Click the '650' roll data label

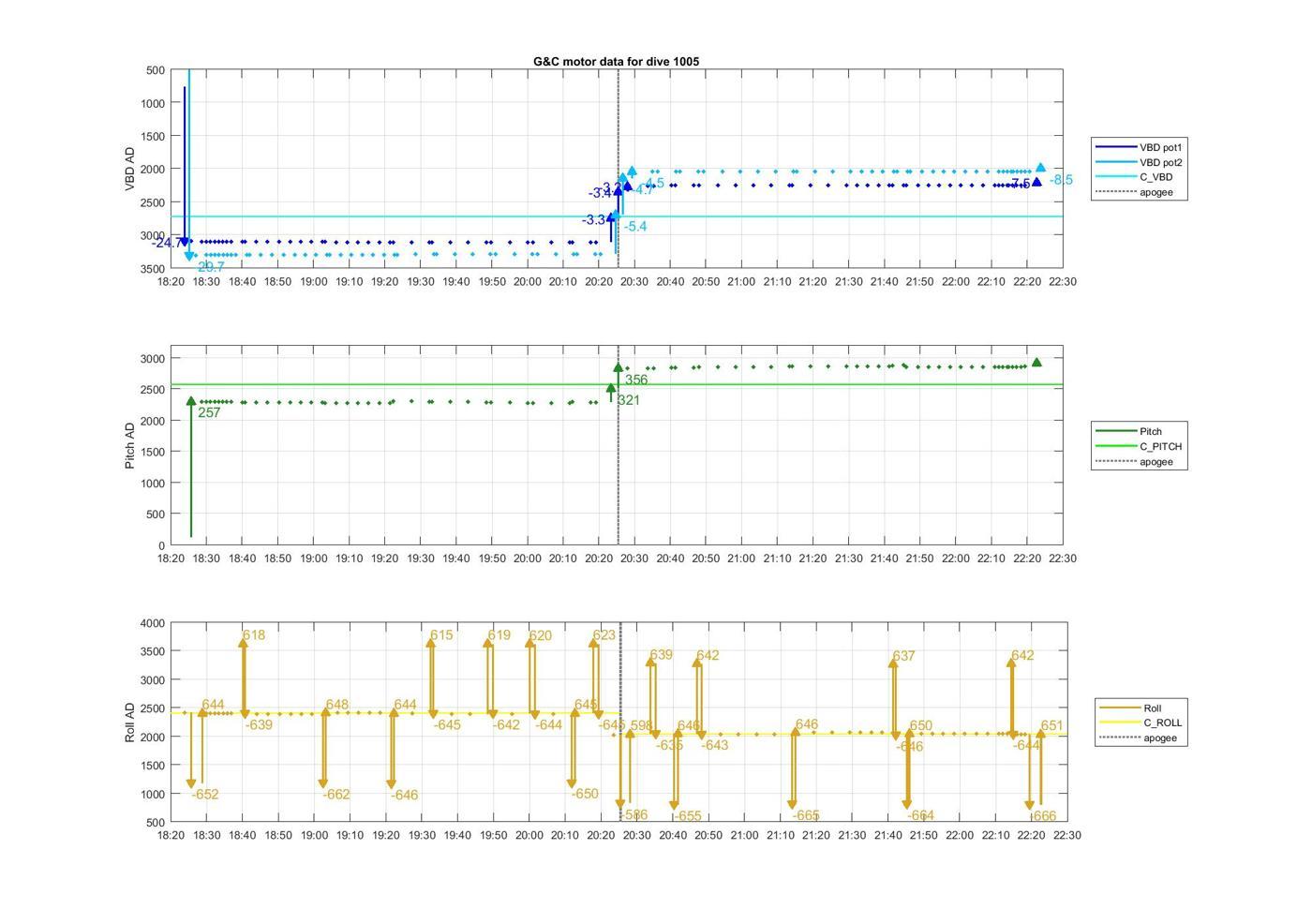921,725
